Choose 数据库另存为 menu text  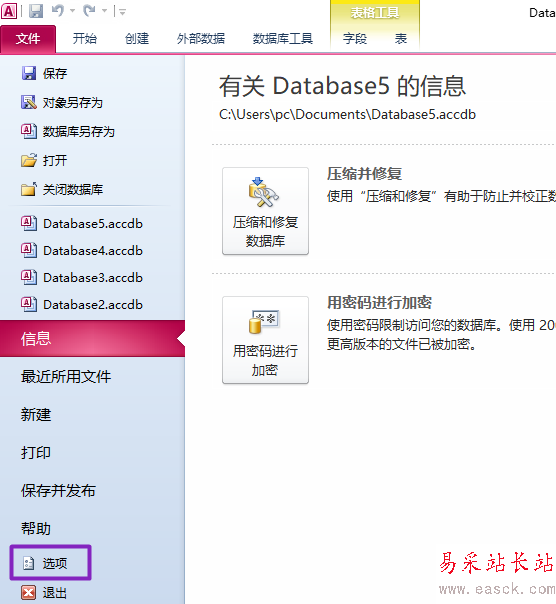pos(79,131)
